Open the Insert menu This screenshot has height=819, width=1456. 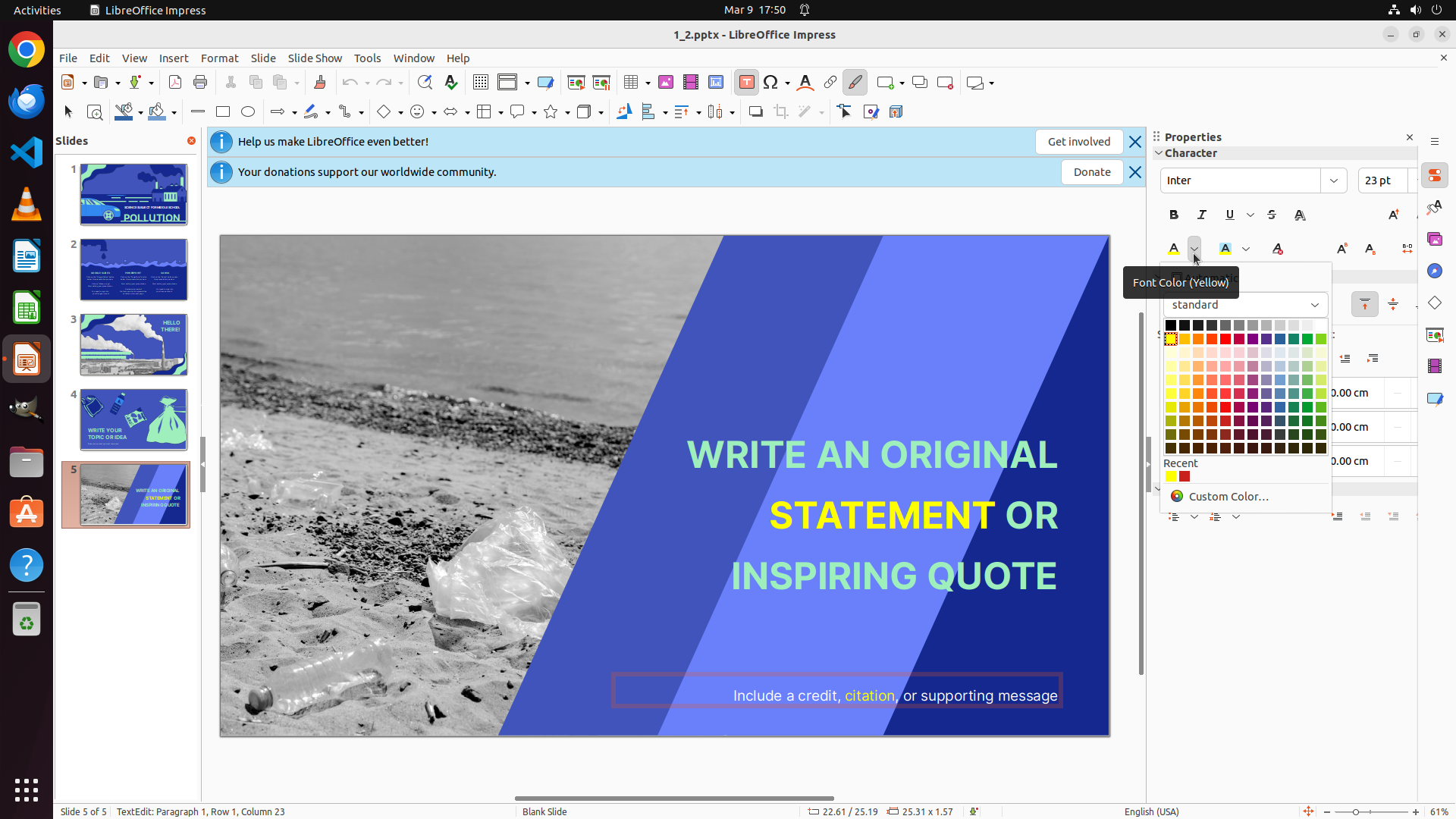(174, 58)
